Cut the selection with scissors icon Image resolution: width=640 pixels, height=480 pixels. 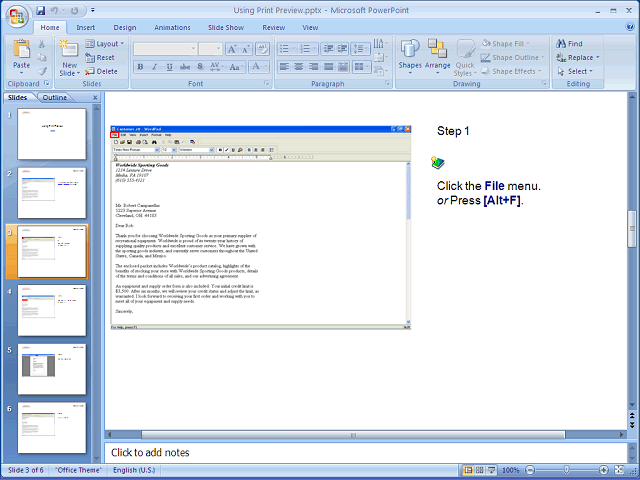pyautogui.click(x=41, y=44)
